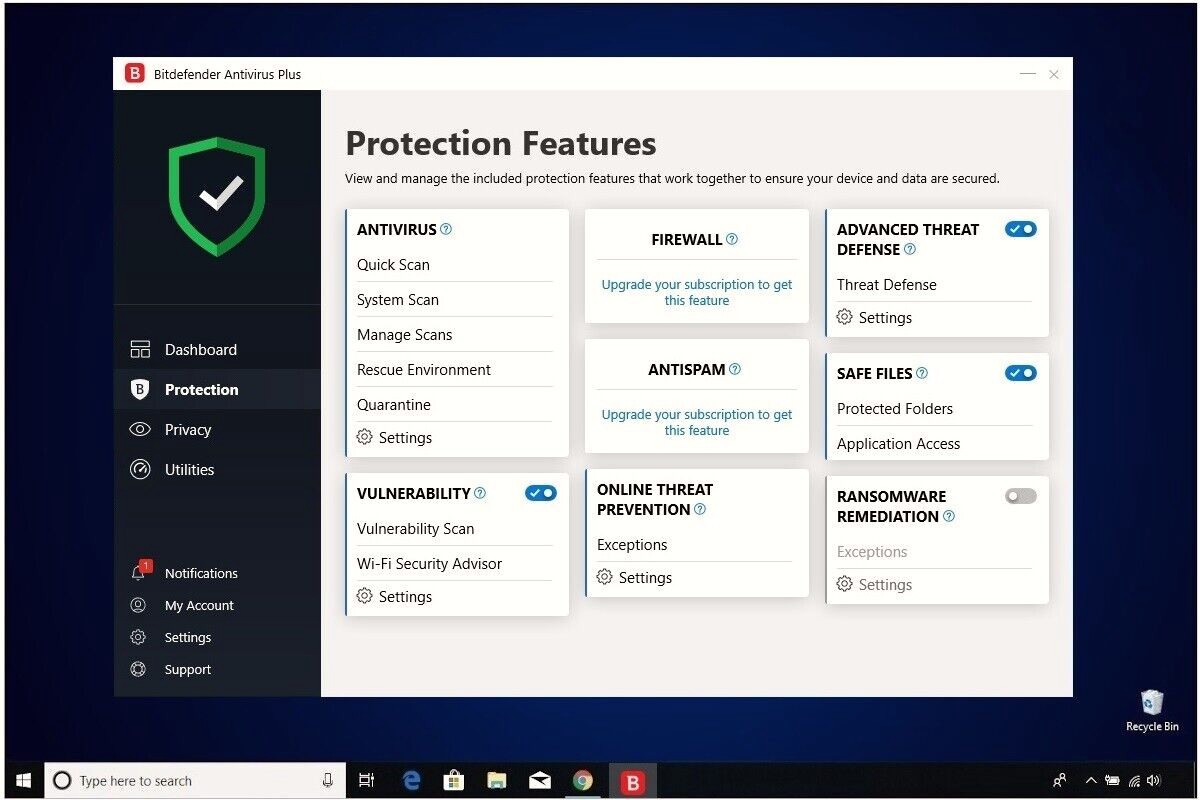Disable the Advanced Threat Defense toggle
The width and height of the screenshot is (1200, 800).
[1020, 229]
